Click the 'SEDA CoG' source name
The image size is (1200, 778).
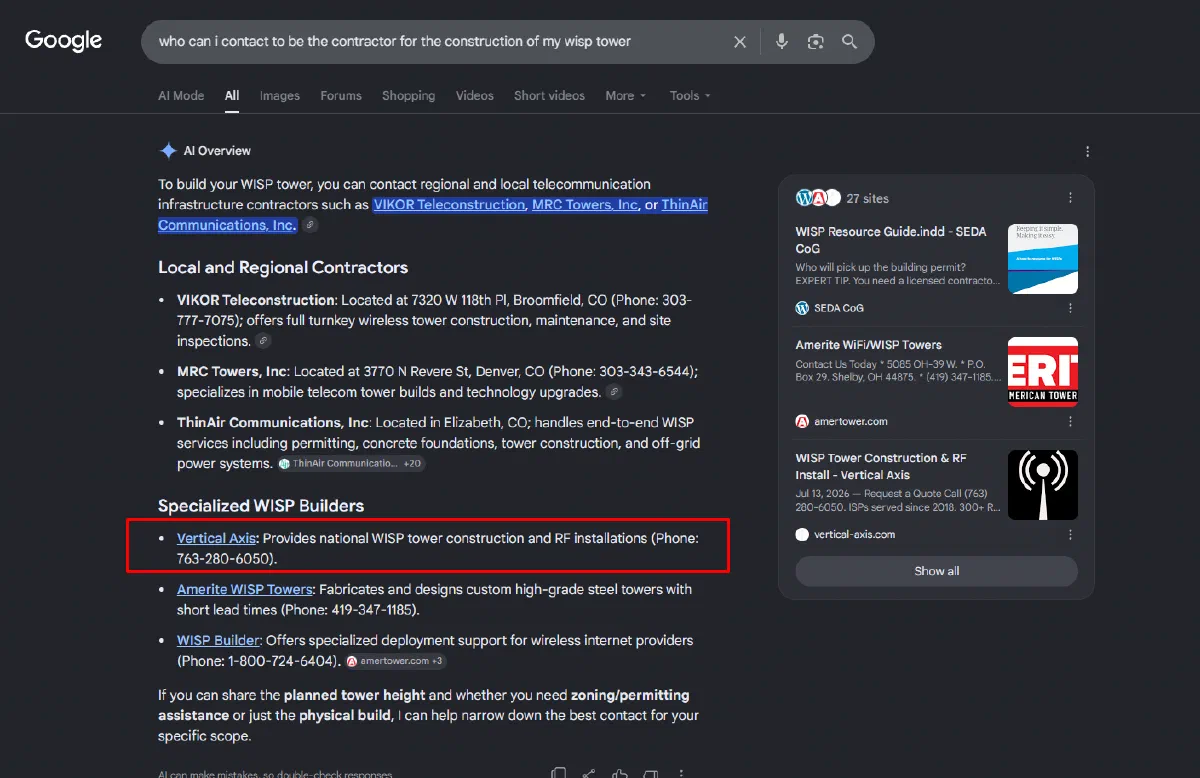click(x=839, y=308)
